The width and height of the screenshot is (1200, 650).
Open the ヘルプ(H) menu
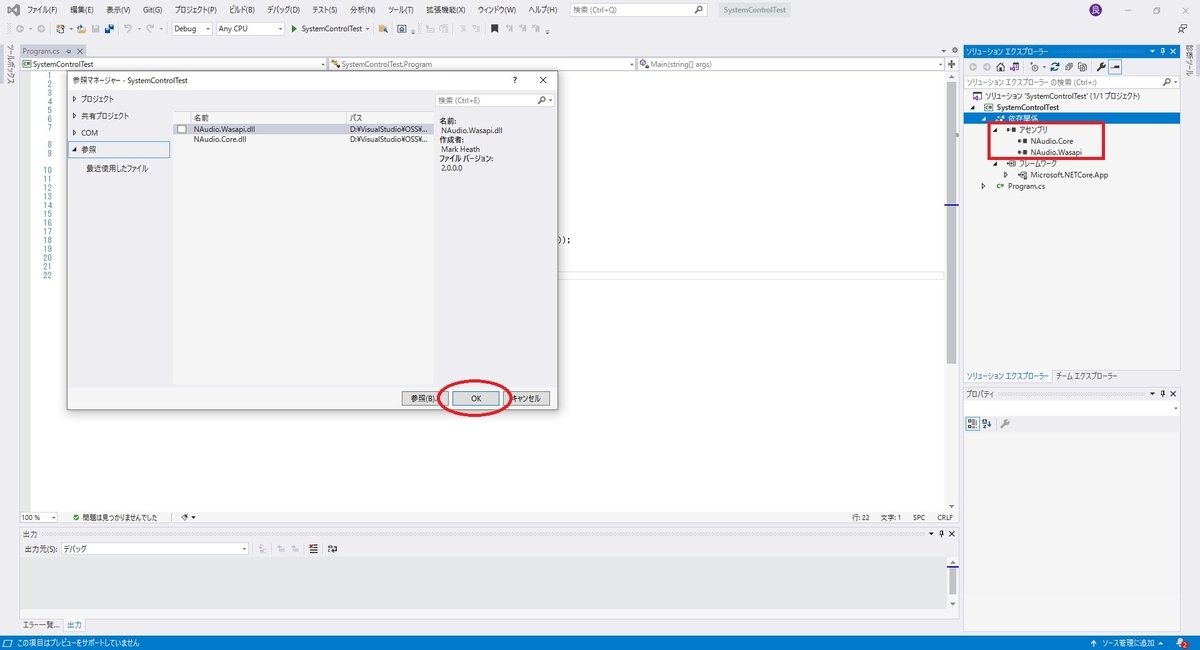(543, 9)
